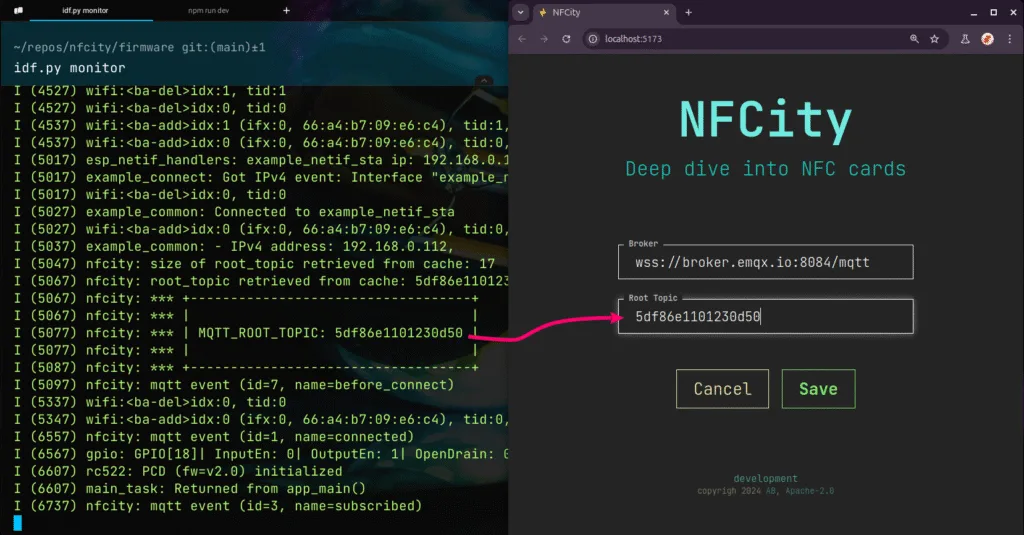Click the 'gpio: GPIO[18]' log line
Image resolution: width=1024 pixels, height=535 pixels.
[x=261, y=454]
